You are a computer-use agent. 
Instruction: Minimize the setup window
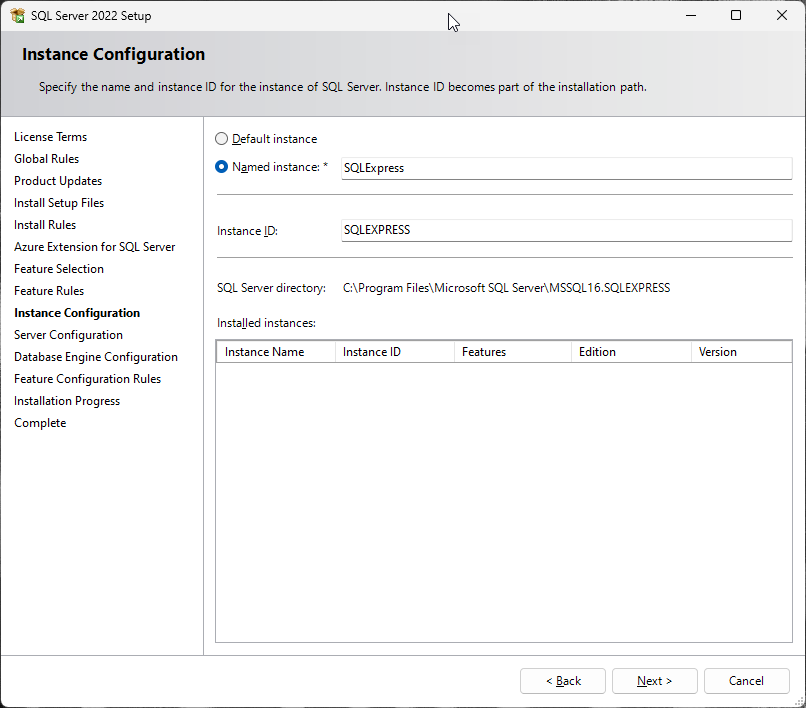click(x=690, y=16)
